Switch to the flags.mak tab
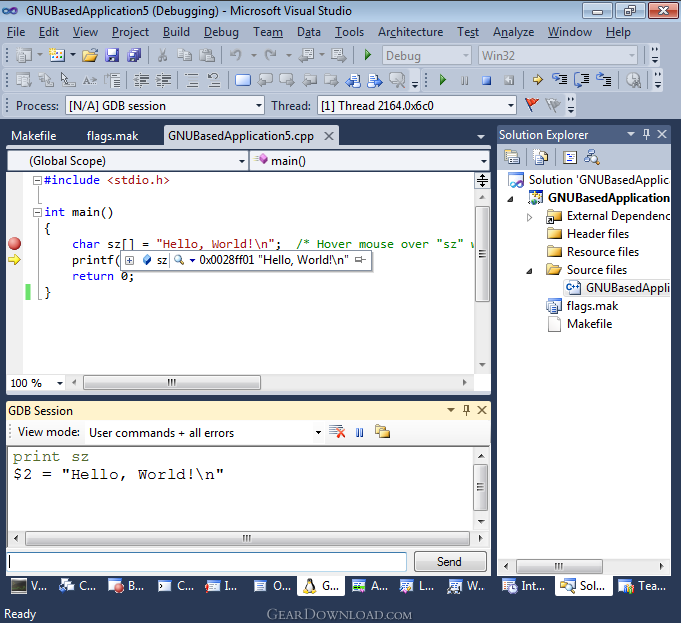The image size is (681, 623). [112, 136]
